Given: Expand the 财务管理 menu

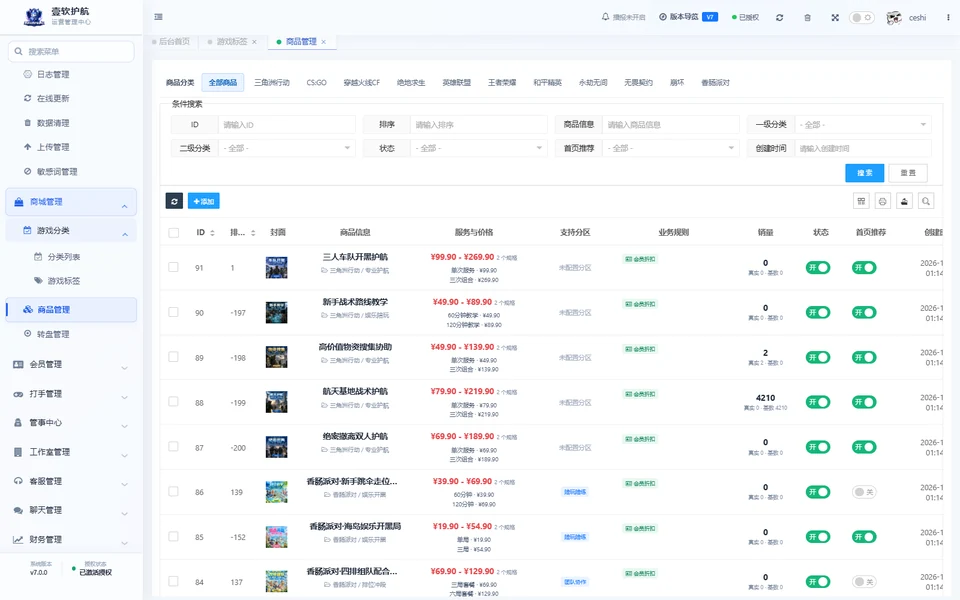Looking at the screenshot, I should 71,539.
